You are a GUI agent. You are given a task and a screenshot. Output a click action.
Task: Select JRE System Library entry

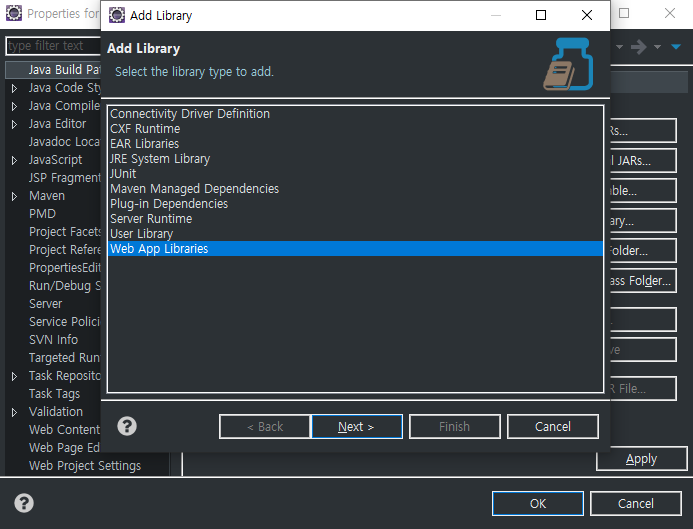[x=355, y=159]
